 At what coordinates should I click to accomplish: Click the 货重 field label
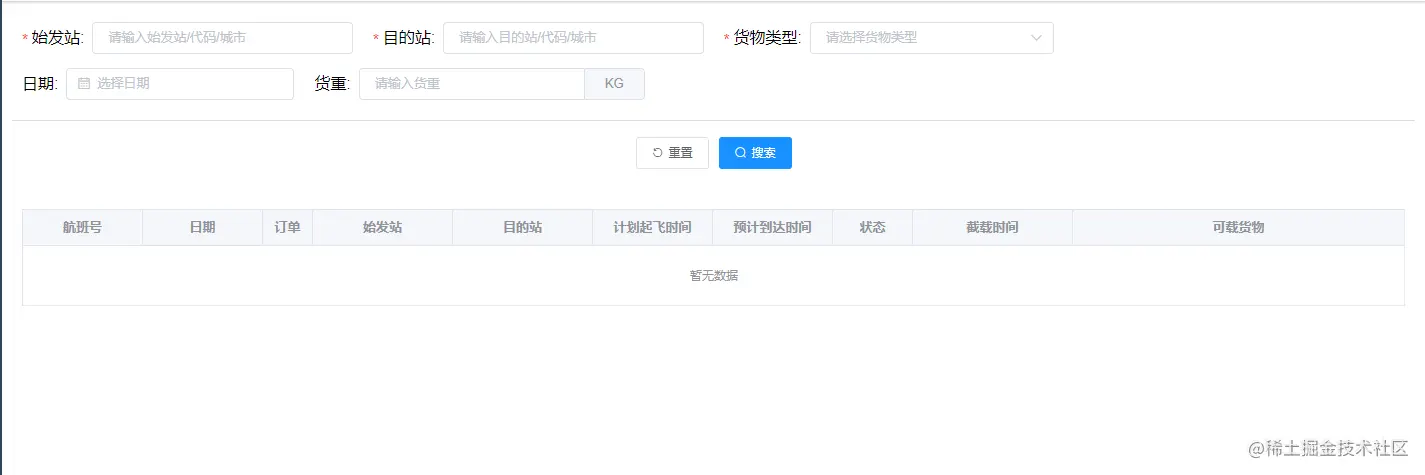coord(332,84)
